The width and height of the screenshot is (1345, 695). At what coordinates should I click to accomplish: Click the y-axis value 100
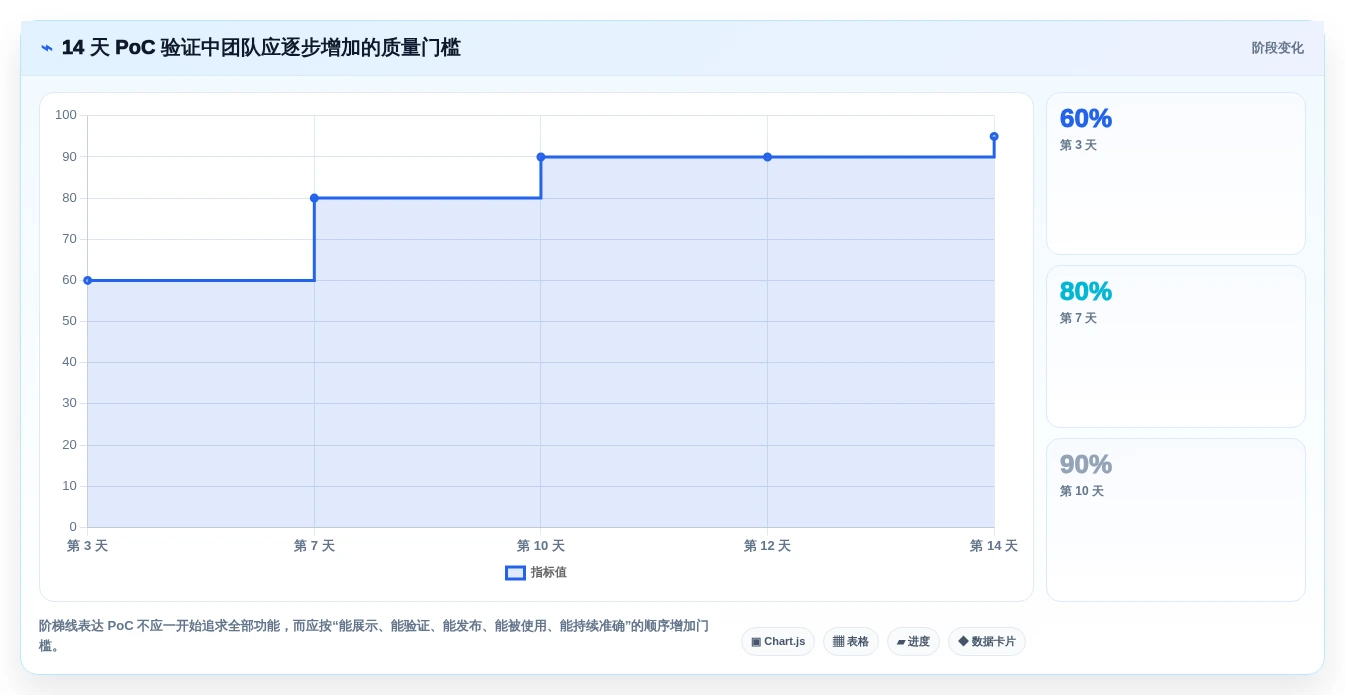click(66, 115)
